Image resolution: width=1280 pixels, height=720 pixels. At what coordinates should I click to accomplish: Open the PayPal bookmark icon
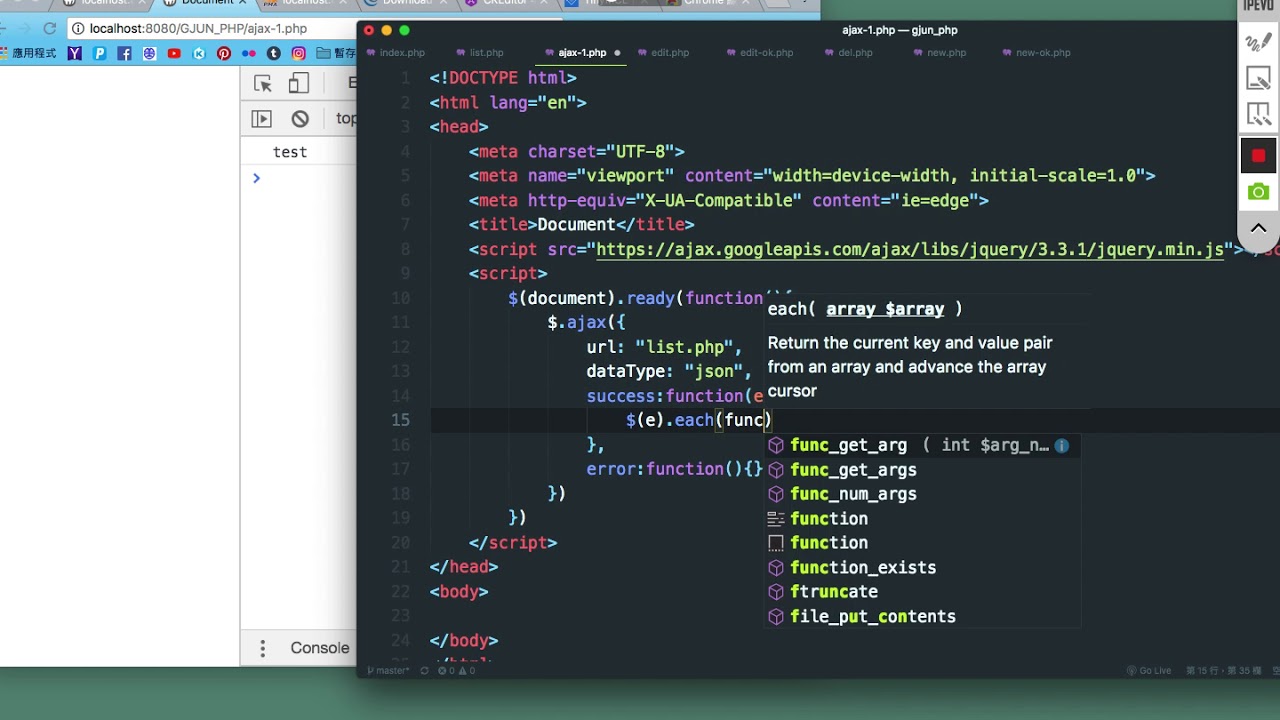(x=100, y=54)
